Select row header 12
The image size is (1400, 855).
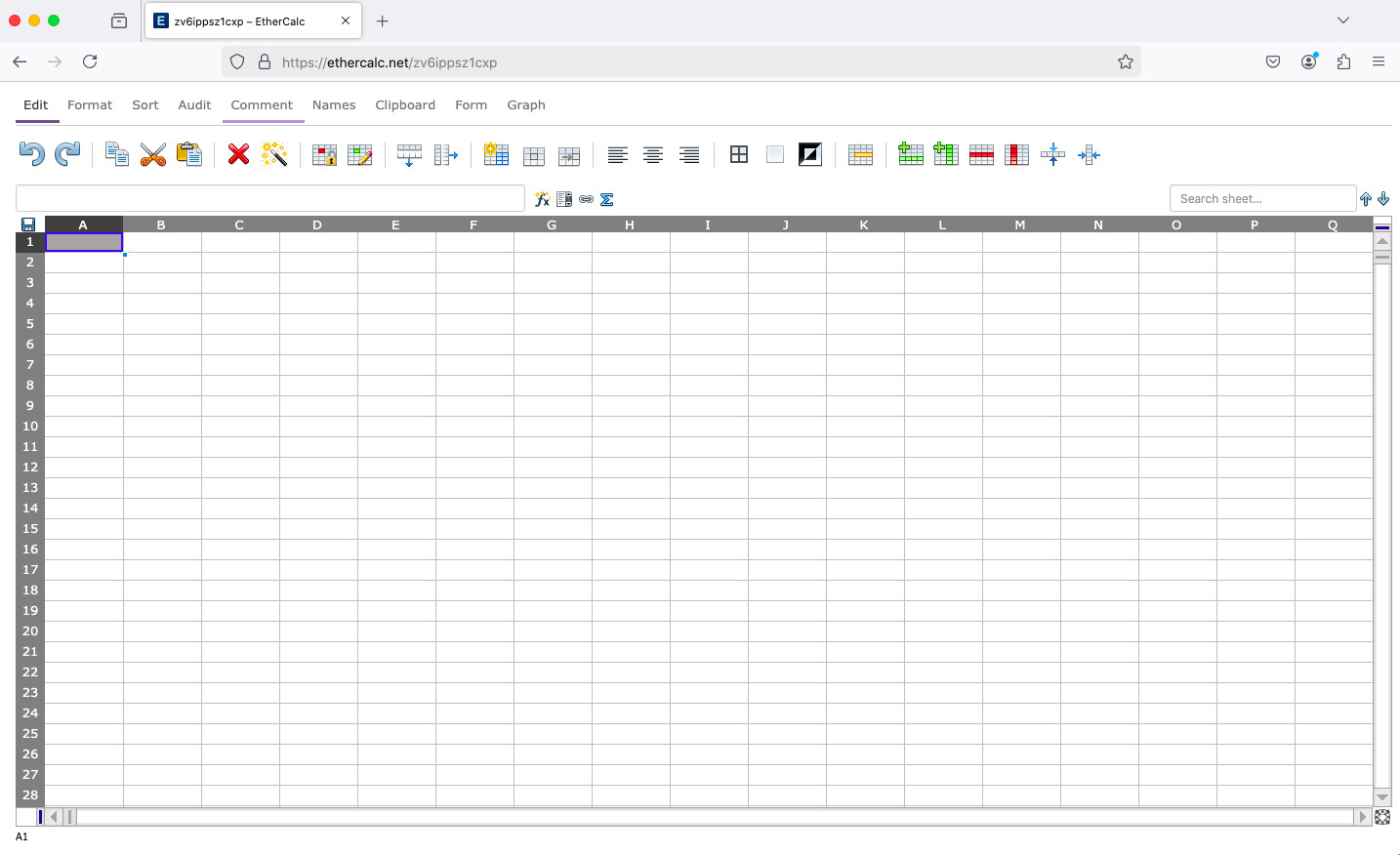coord(30,468)
